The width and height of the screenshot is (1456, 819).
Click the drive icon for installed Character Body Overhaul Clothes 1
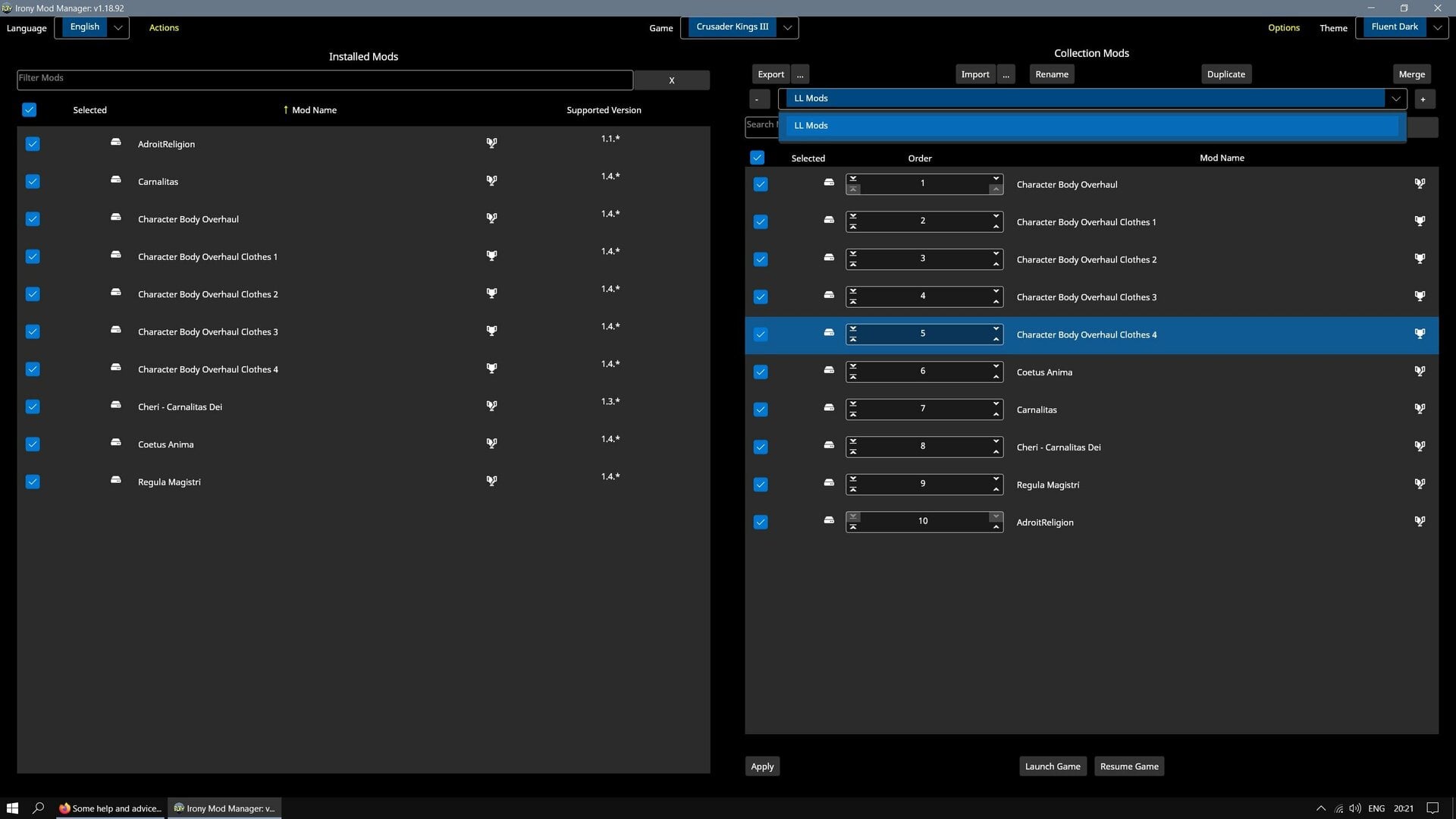[x=116, y=255]
